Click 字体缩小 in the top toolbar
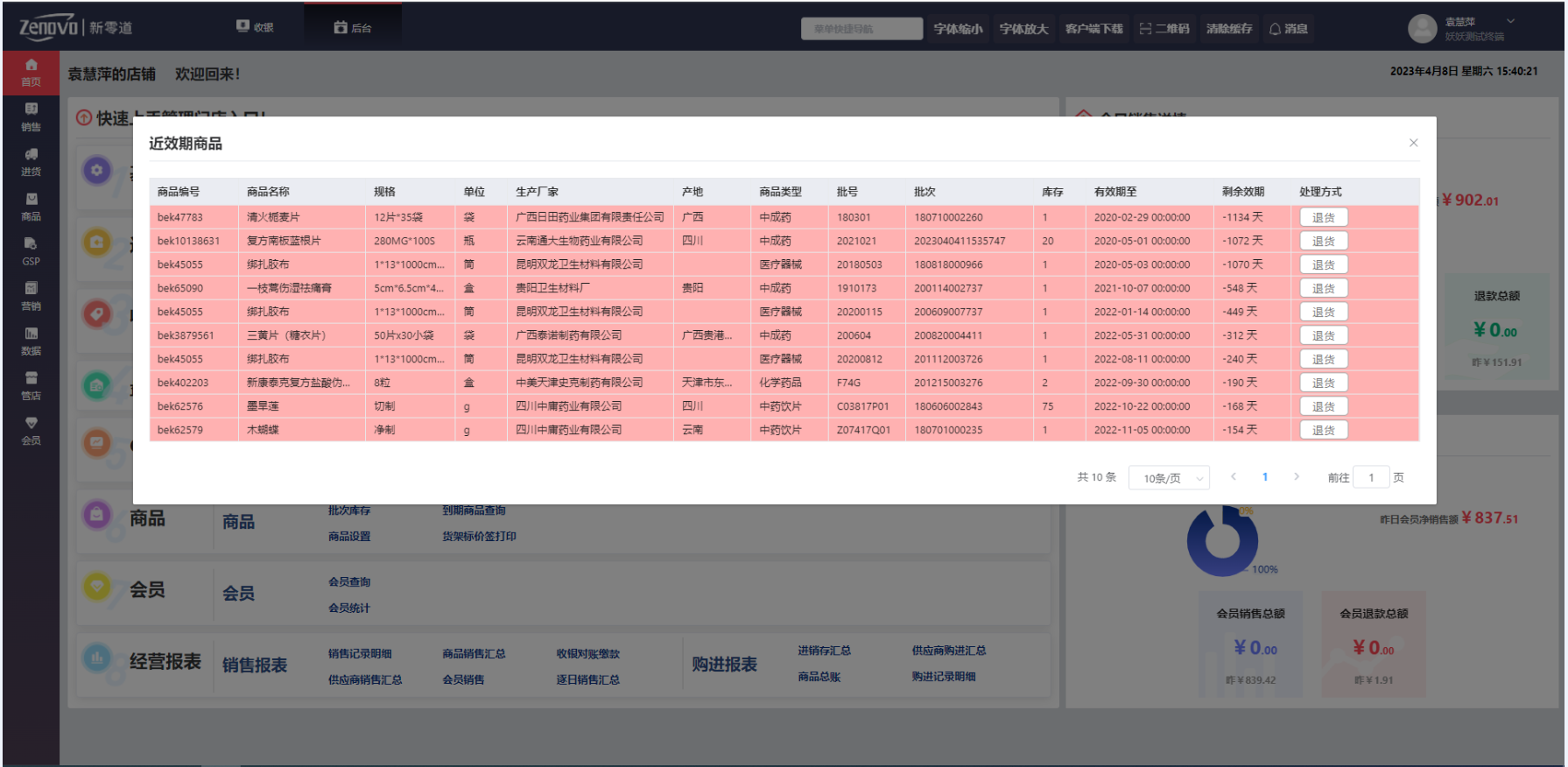 (x=958, y=29)
